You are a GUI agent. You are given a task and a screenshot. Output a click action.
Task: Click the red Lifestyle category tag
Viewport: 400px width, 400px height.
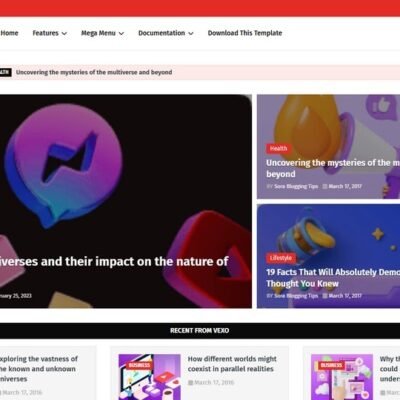[281, 258]
